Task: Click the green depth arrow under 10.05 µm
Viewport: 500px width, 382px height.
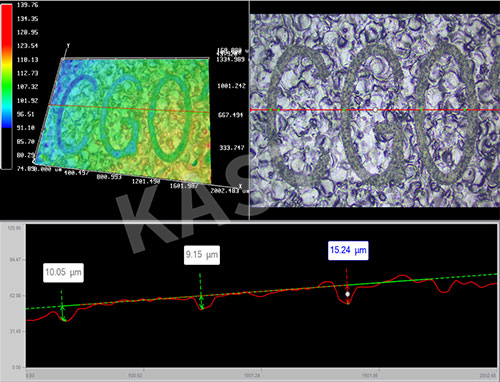Action: click(62, 305)
